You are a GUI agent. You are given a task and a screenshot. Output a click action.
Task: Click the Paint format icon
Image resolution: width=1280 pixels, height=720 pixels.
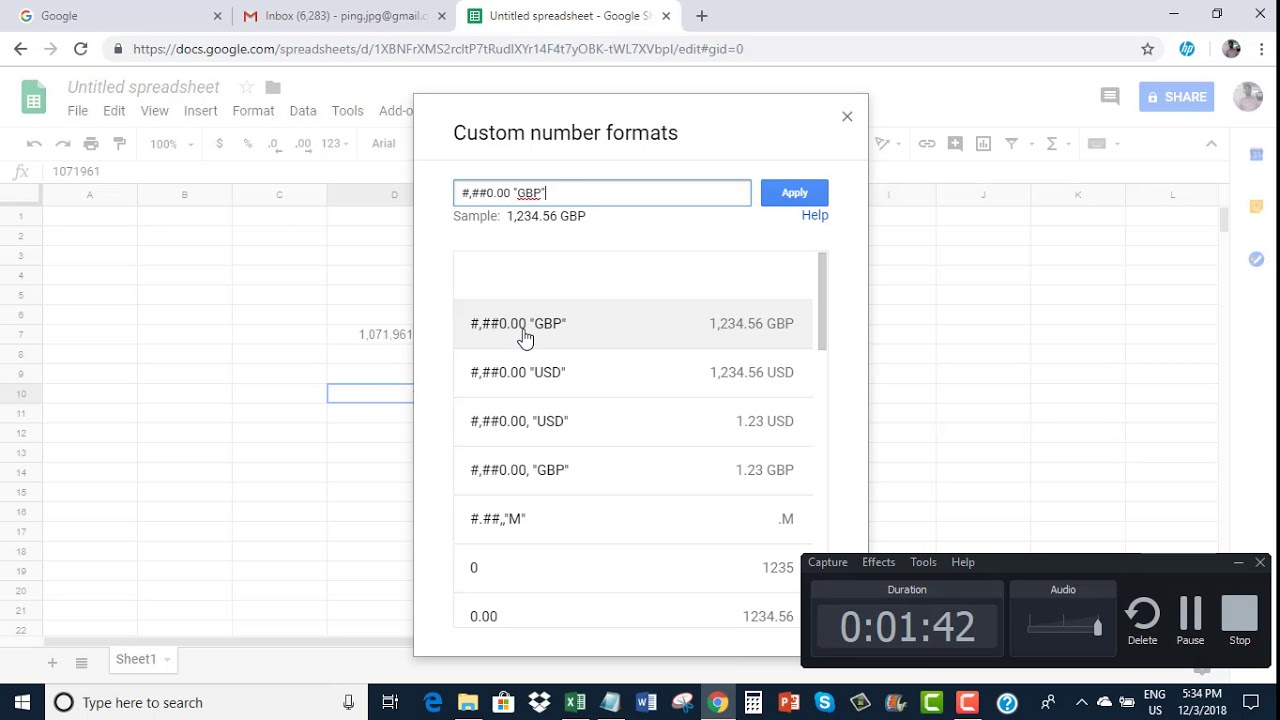[120, 144]
